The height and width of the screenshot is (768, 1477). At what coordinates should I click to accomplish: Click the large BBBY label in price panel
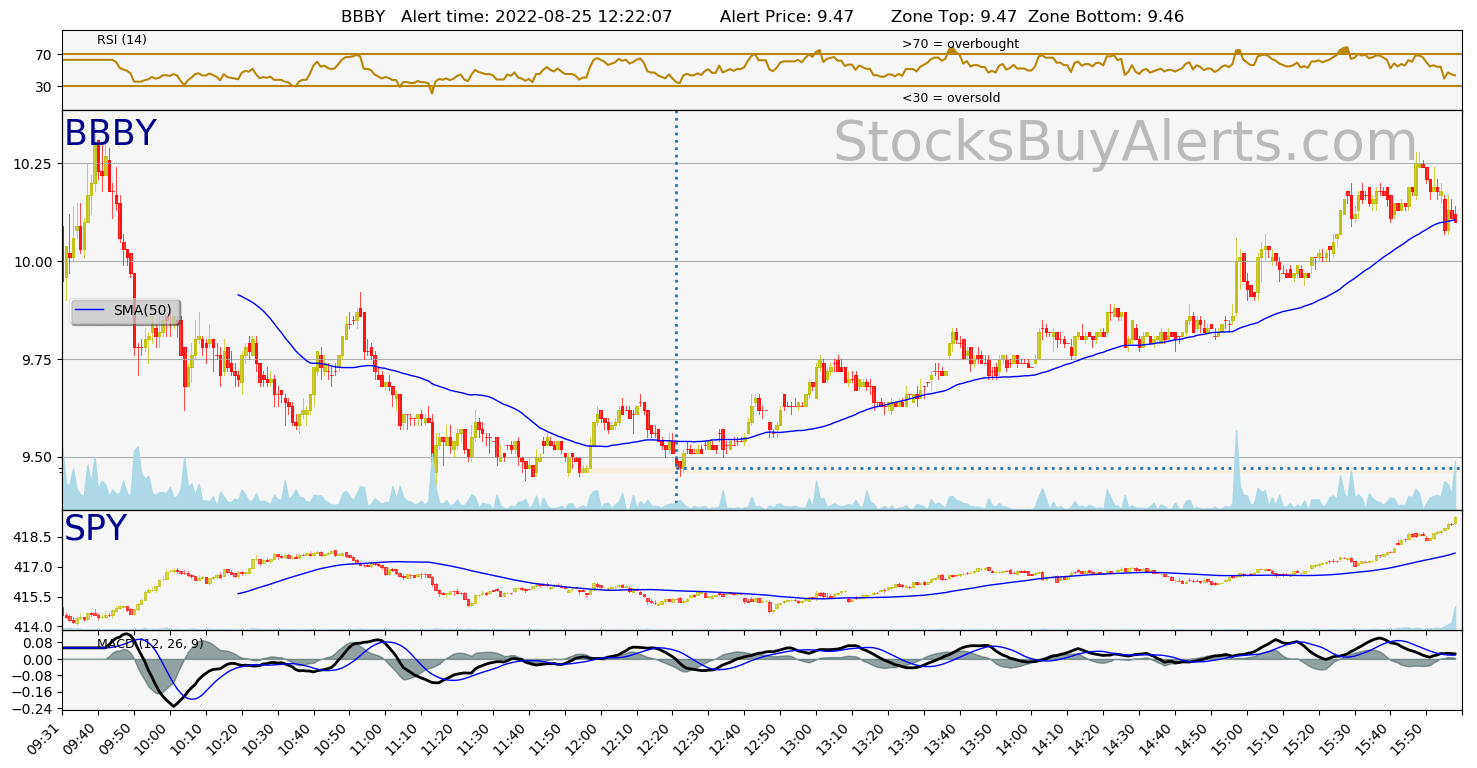110,134
